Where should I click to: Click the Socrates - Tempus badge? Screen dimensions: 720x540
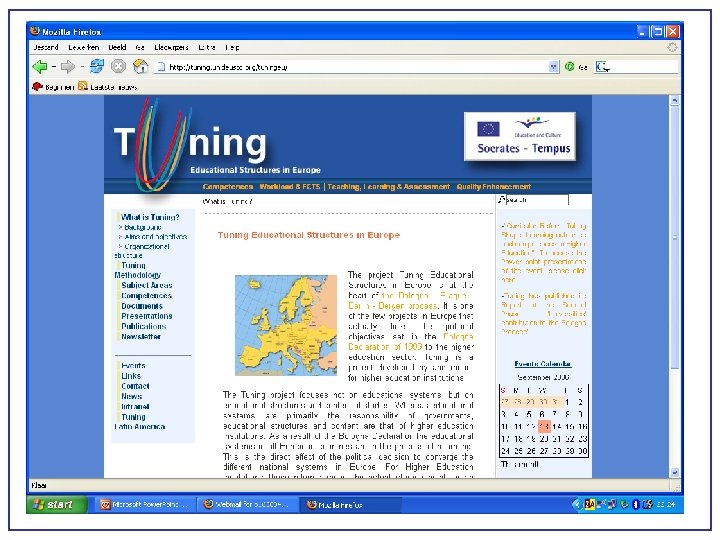tap(520, 136)
